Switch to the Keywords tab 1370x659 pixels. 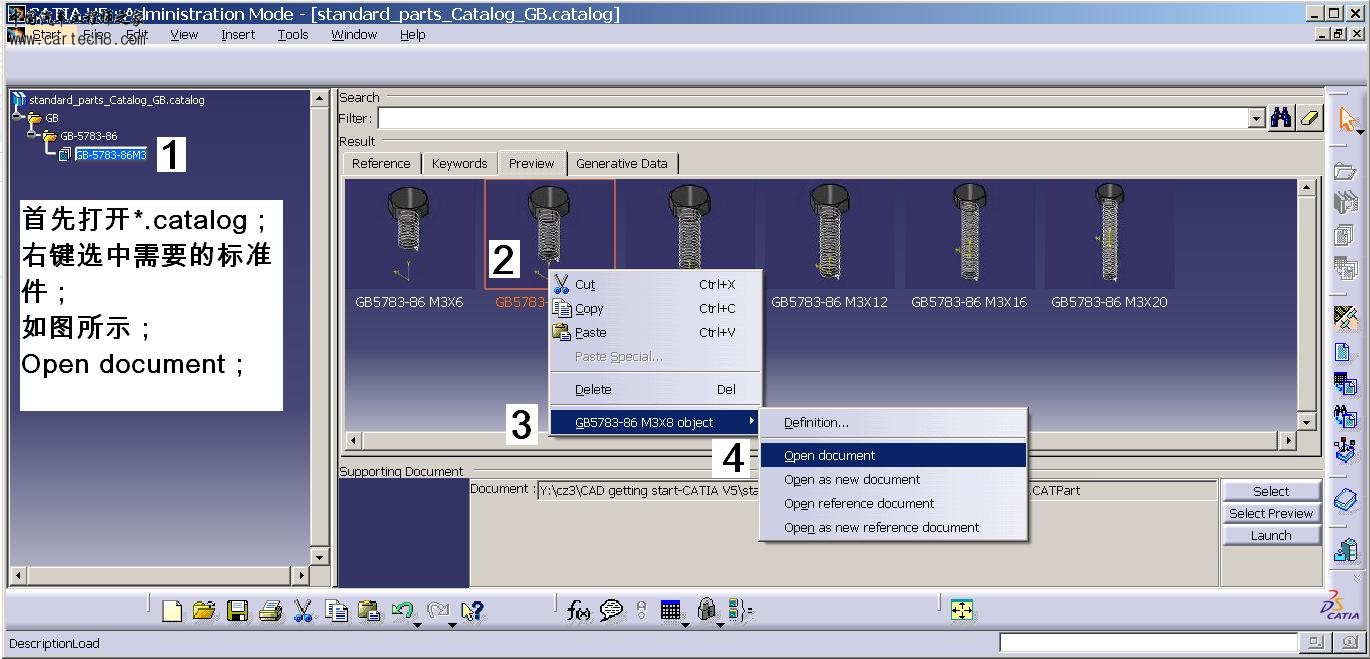459,163
